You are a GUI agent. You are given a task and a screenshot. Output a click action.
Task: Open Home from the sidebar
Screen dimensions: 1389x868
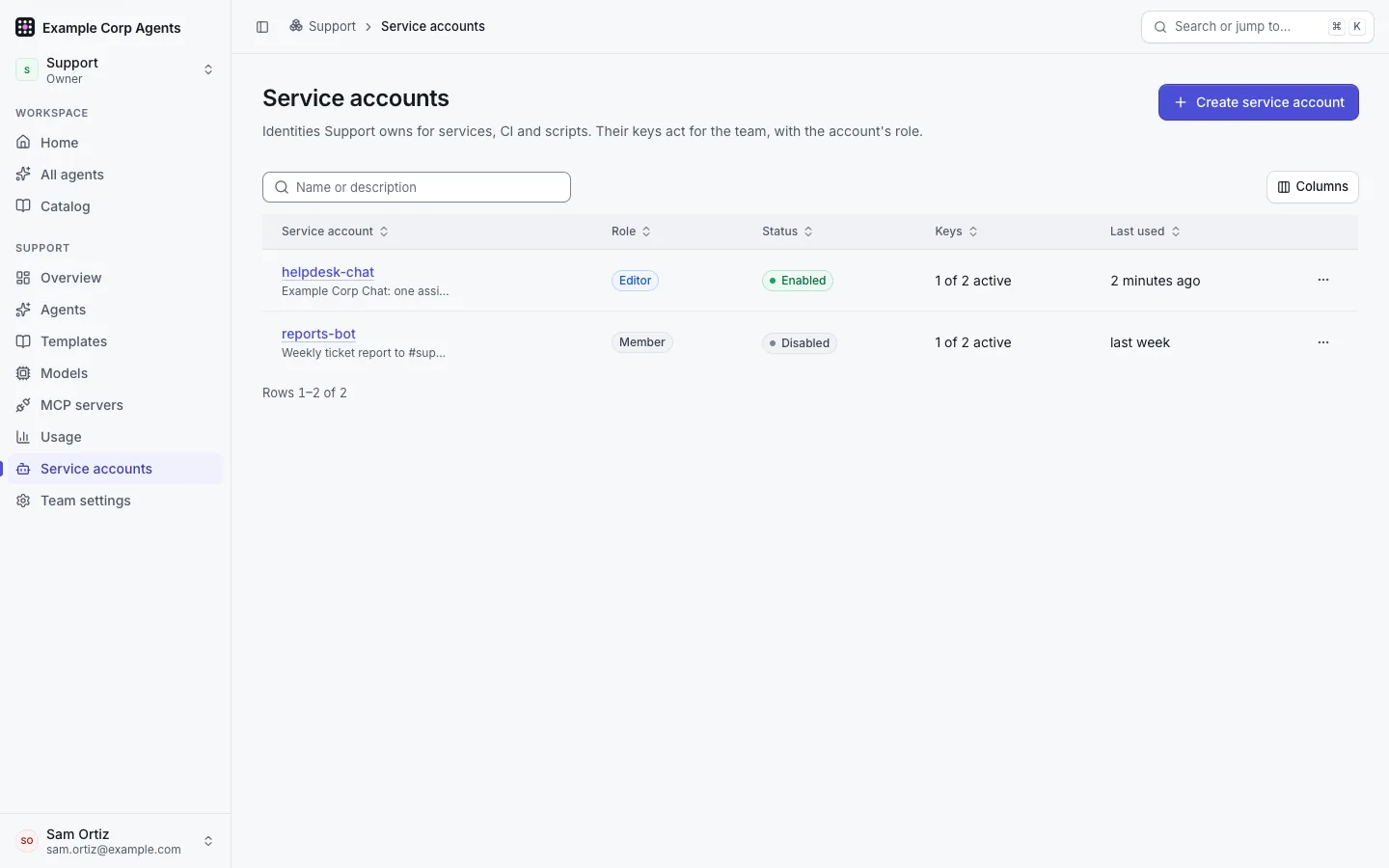116,143
